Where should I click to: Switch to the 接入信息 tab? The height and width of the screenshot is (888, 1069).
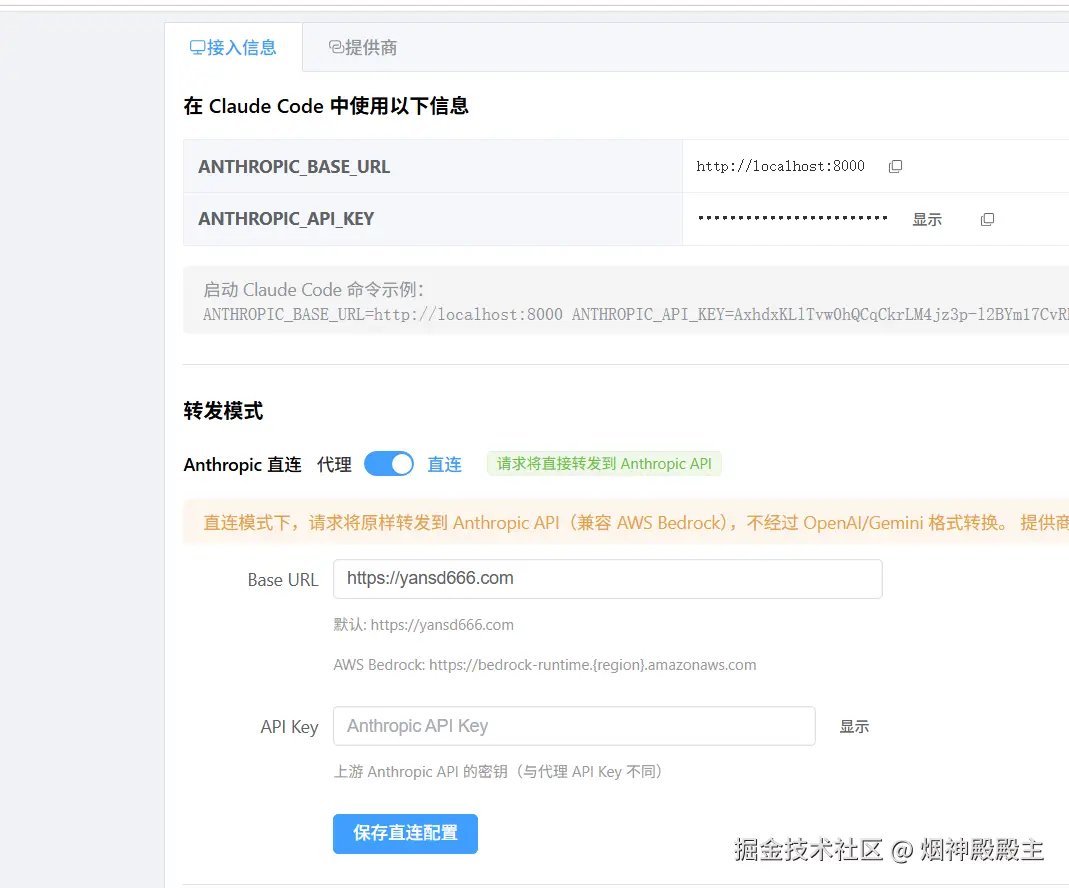tap(233, 47)
